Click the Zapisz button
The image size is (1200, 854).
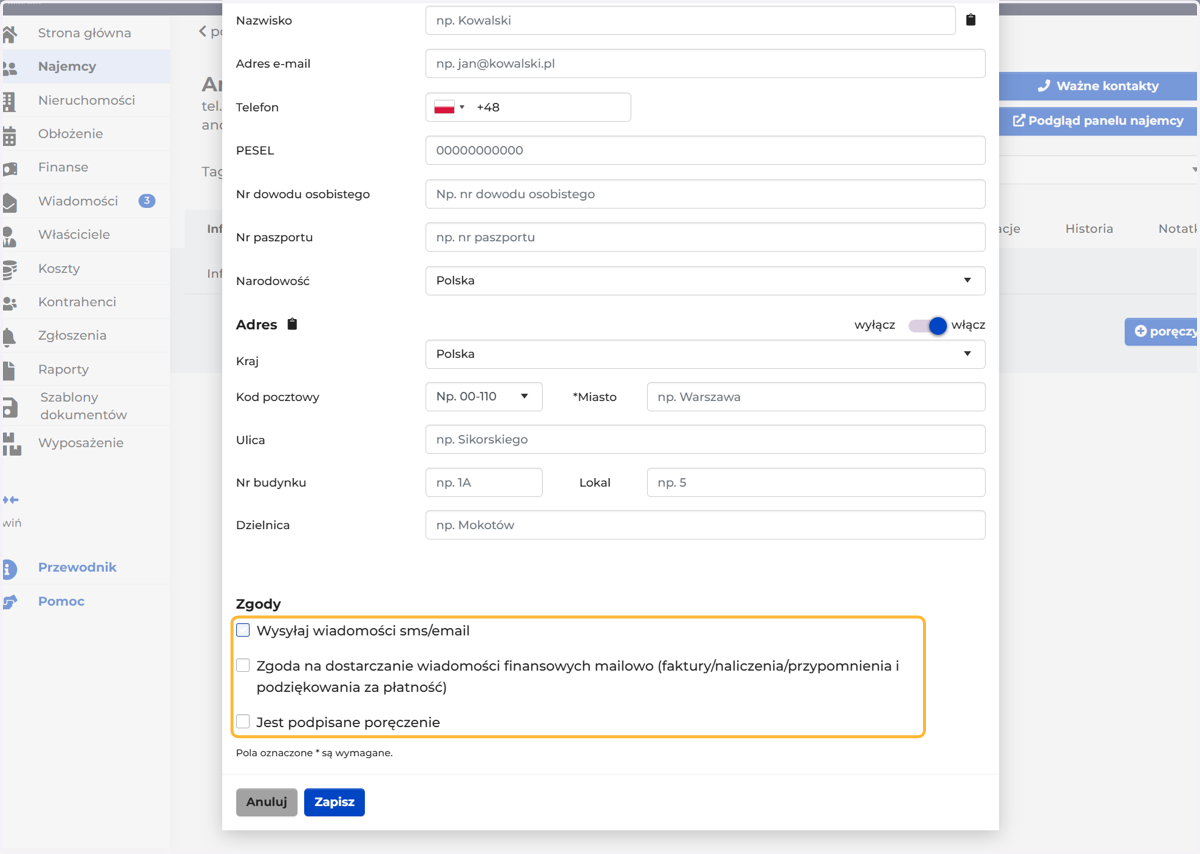pos(334,802)
